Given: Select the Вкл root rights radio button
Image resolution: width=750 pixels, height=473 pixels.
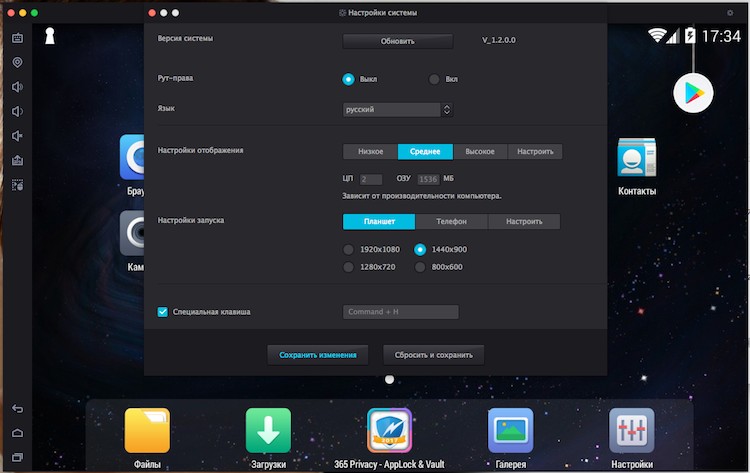Looking at the screenshot, I should [434, 79].
